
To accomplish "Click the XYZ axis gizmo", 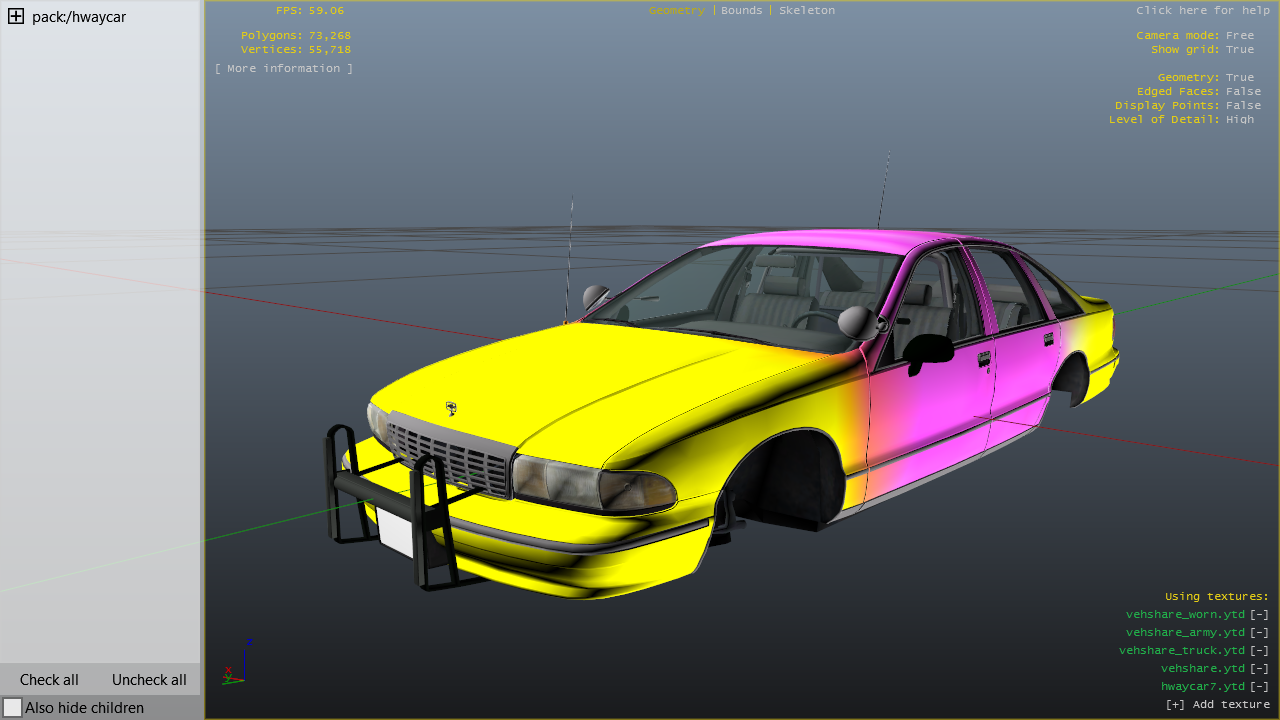I will 235,663.
